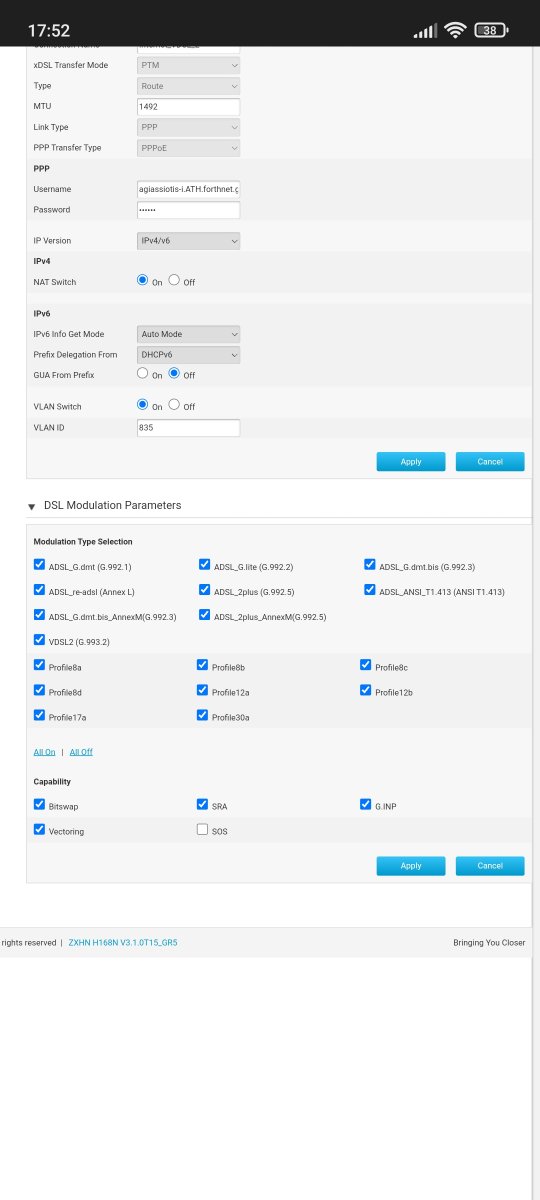Set NAT Switch to Off
Viewport: 540px width, 1200px height.
174,281
